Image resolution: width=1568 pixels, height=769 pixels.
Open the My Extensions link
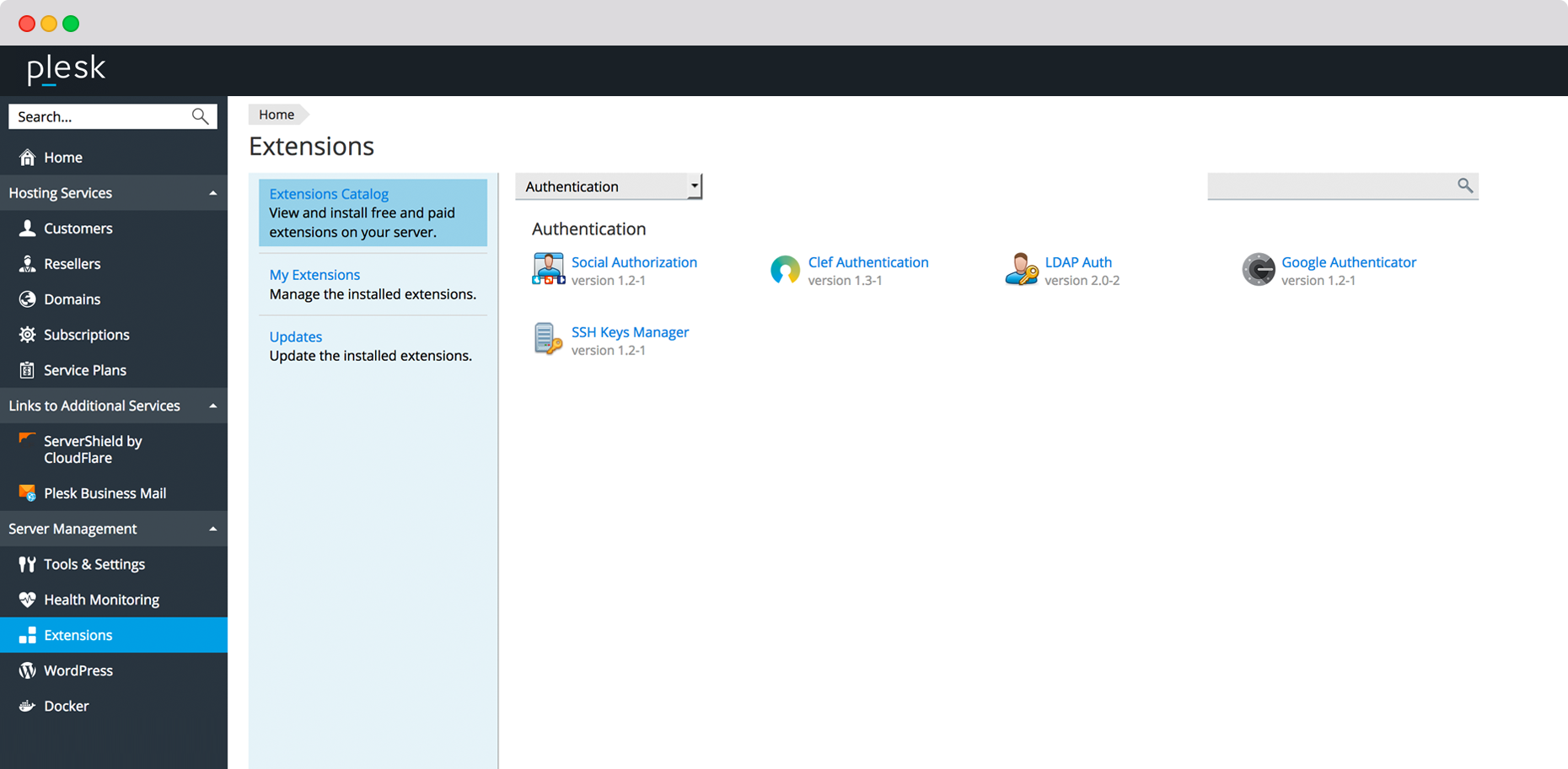314,275
